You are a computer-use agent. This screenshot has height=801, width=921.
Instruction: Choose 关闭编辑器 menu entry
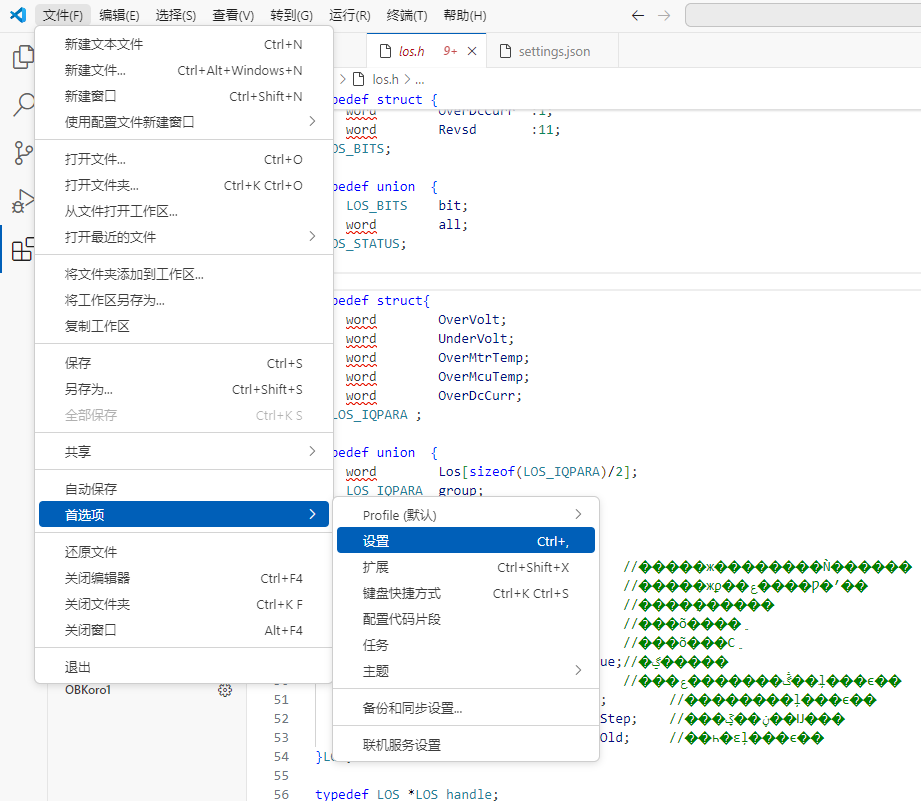pos(184,578)
